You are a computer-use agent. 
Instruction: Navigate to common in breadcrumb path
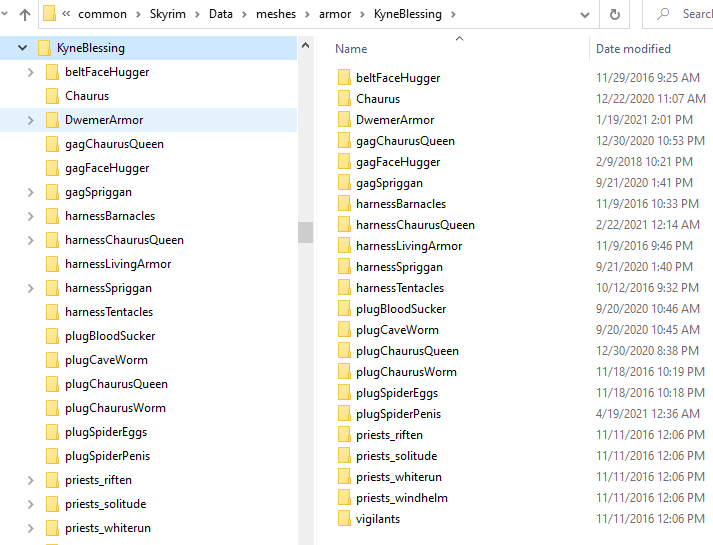[x=102, y=14]
